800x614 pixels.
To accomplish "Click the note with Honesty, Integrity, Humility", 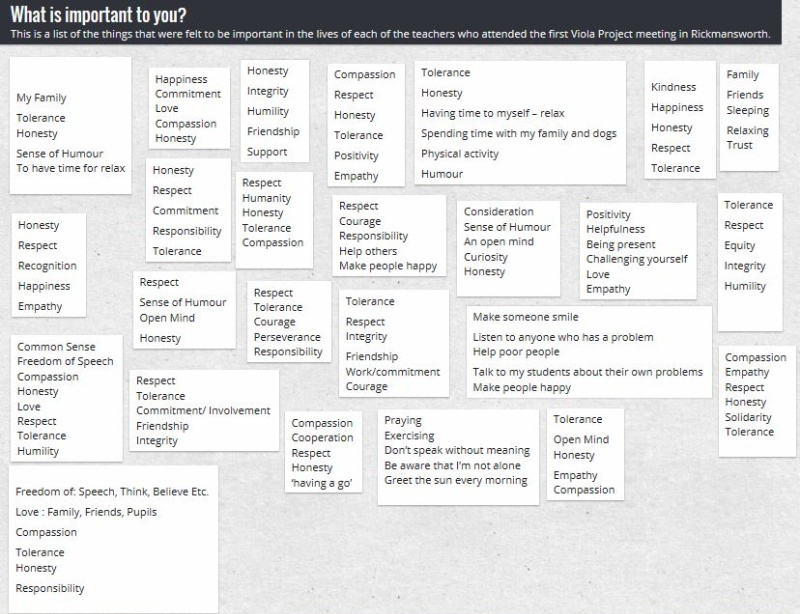I will coord(274,111).
